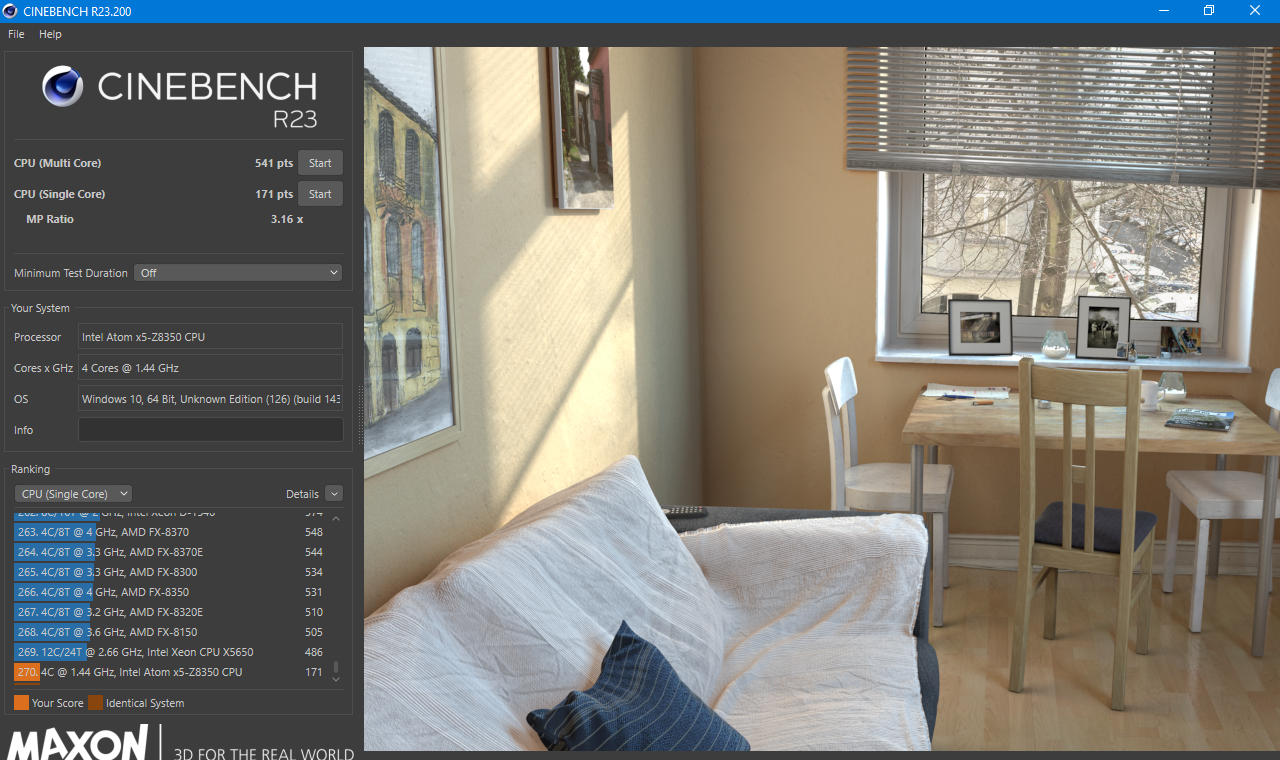
Task: Click the Cinebench sphere logo icon
Action: (62, 87)
